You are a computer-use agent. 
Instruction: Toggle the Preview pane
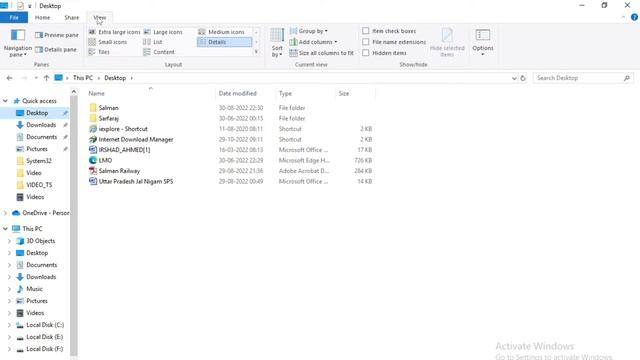tap(57, 35)
